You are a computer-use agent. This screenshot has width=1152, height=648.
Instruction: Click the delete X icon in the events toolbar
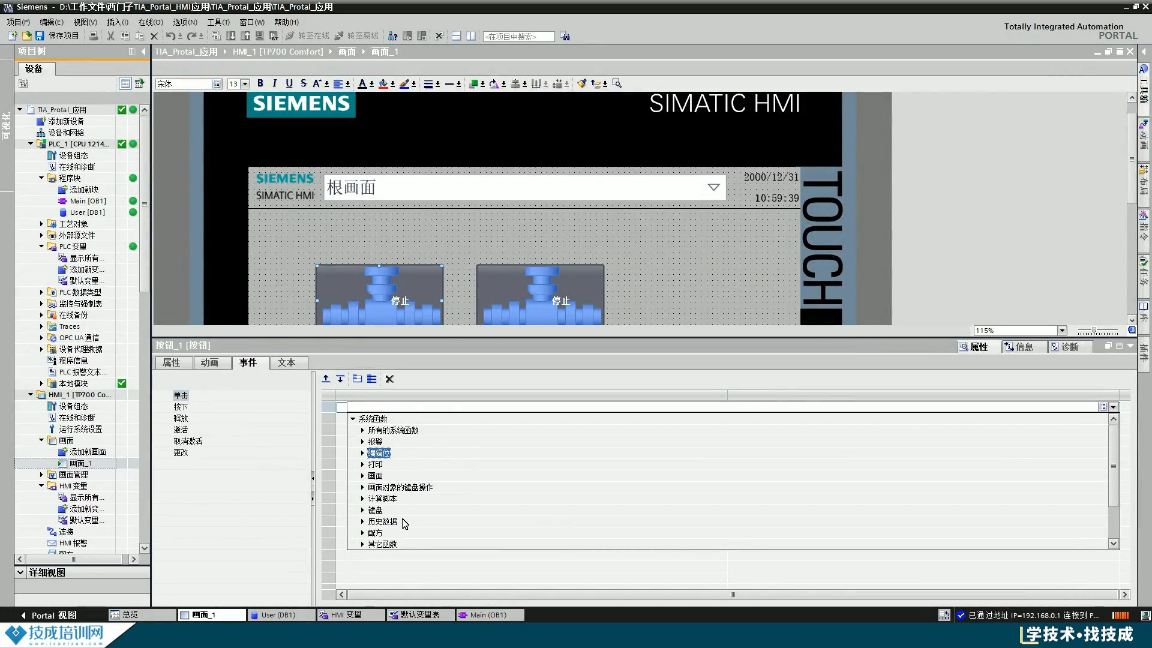[389, 379]
